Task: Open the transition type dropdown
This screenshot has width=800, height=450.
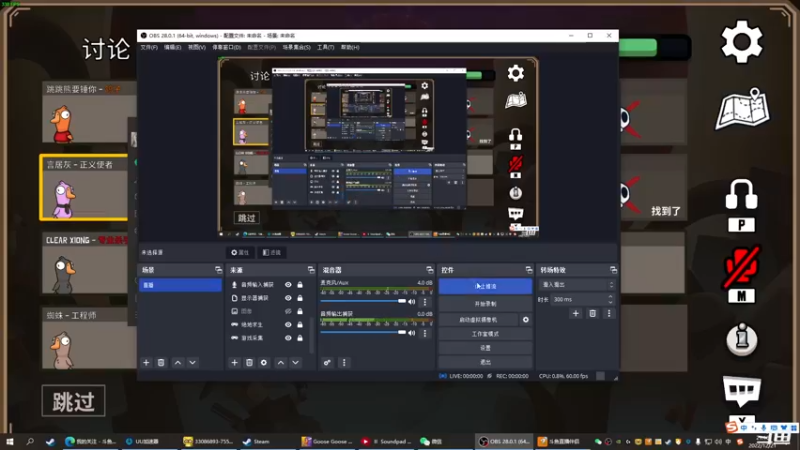Action: click(x=577, y=285)
